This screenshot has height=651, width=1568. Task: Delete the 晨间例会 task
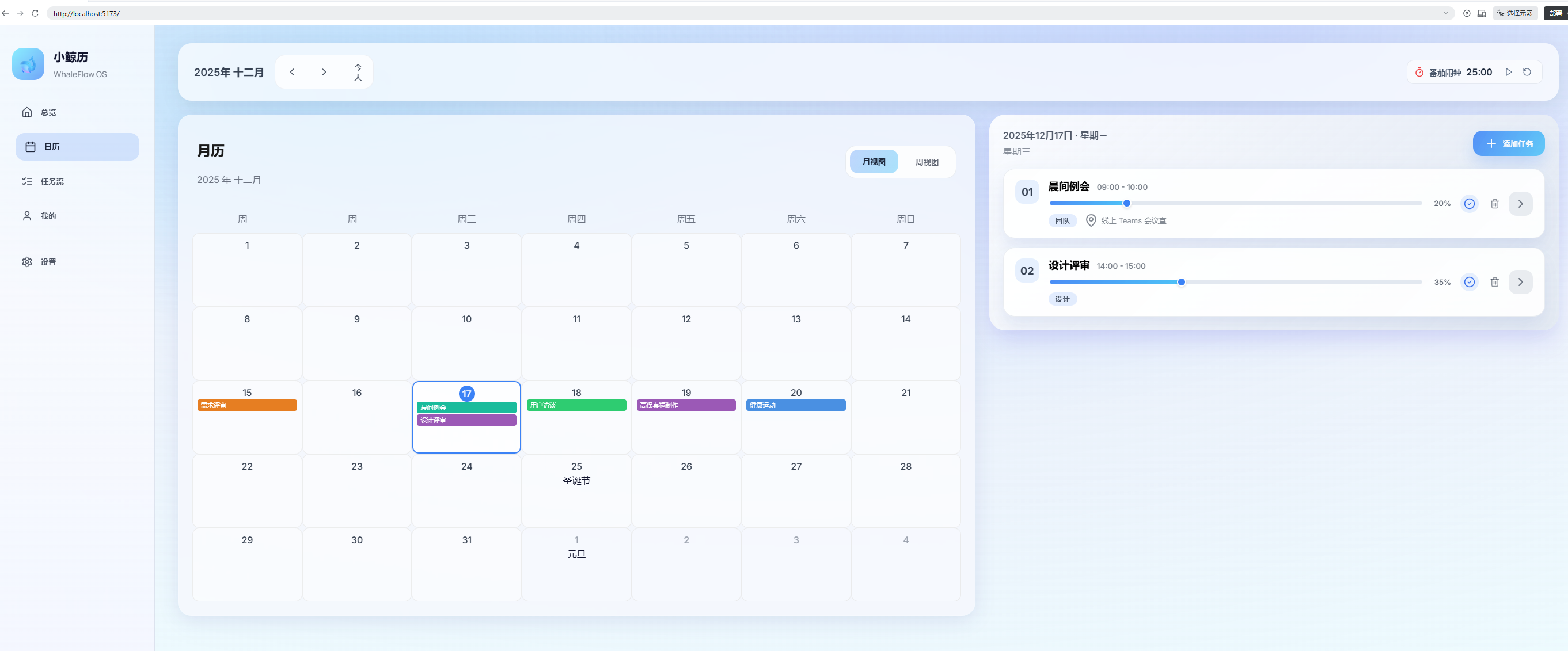coord(1494,204)
